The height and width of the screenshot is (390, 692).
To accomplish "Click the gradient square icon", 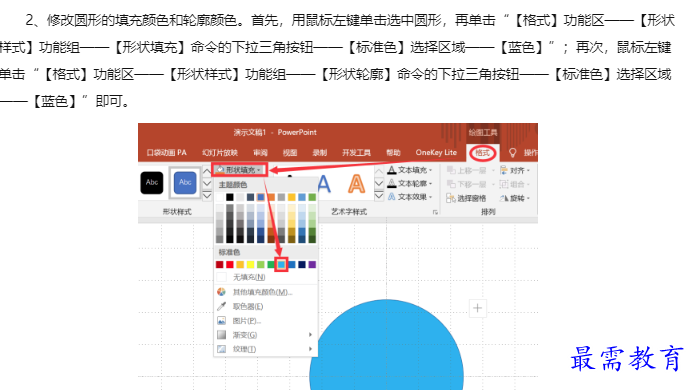I will (x=222, y=335).
